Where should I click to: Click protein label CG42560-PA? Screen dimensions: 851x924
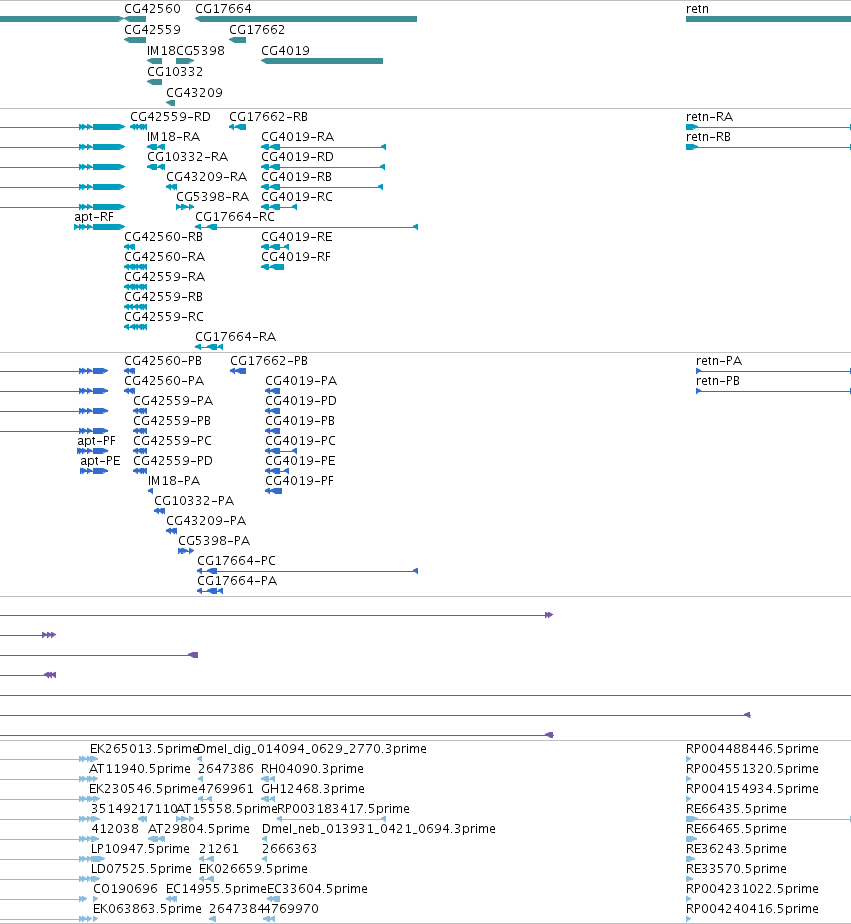(x=164, y=381)
